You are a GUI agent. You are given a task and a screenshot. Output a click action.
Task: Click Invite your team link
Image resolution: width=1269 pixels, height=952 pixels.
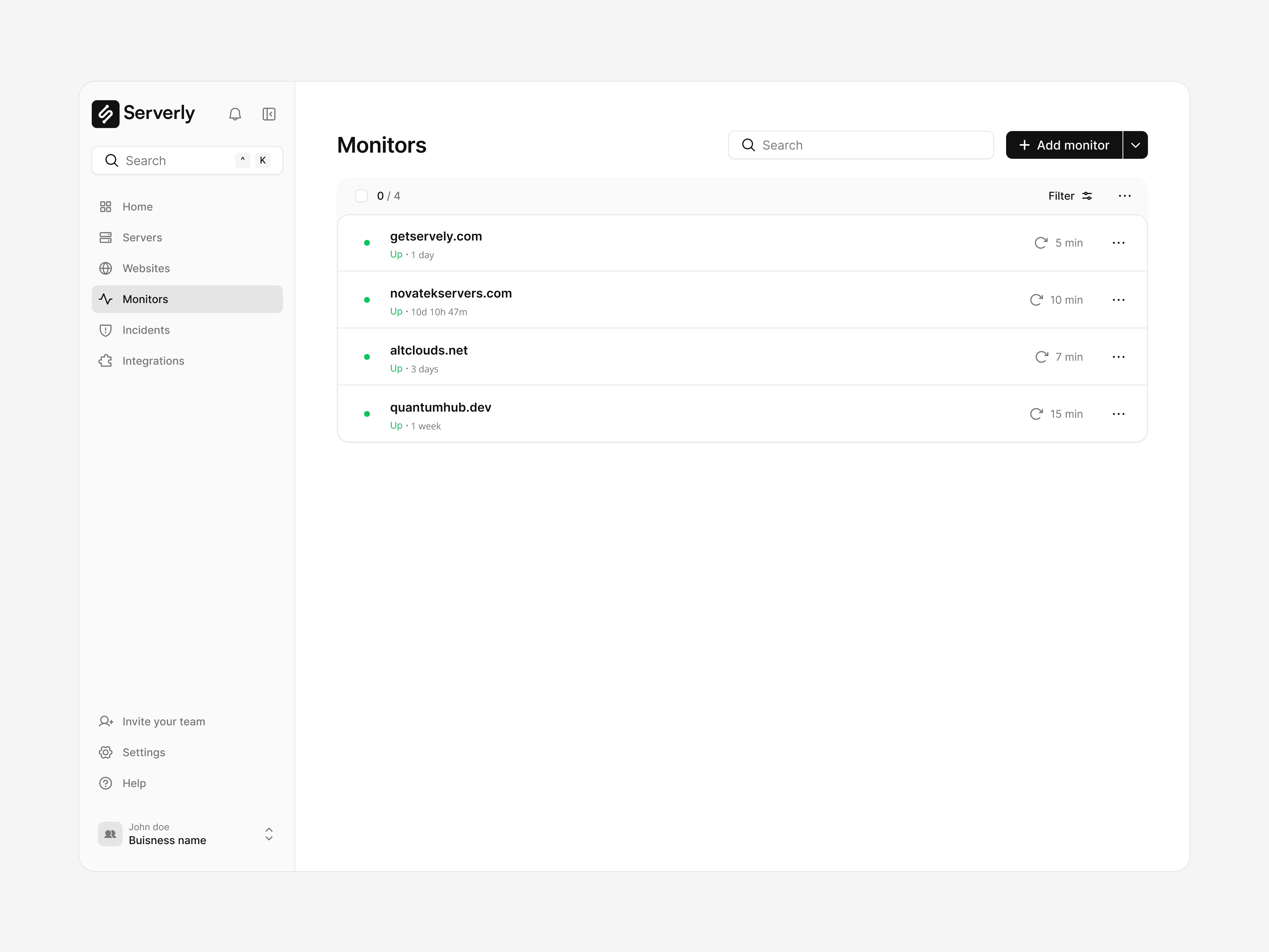[x=163, y=722]
